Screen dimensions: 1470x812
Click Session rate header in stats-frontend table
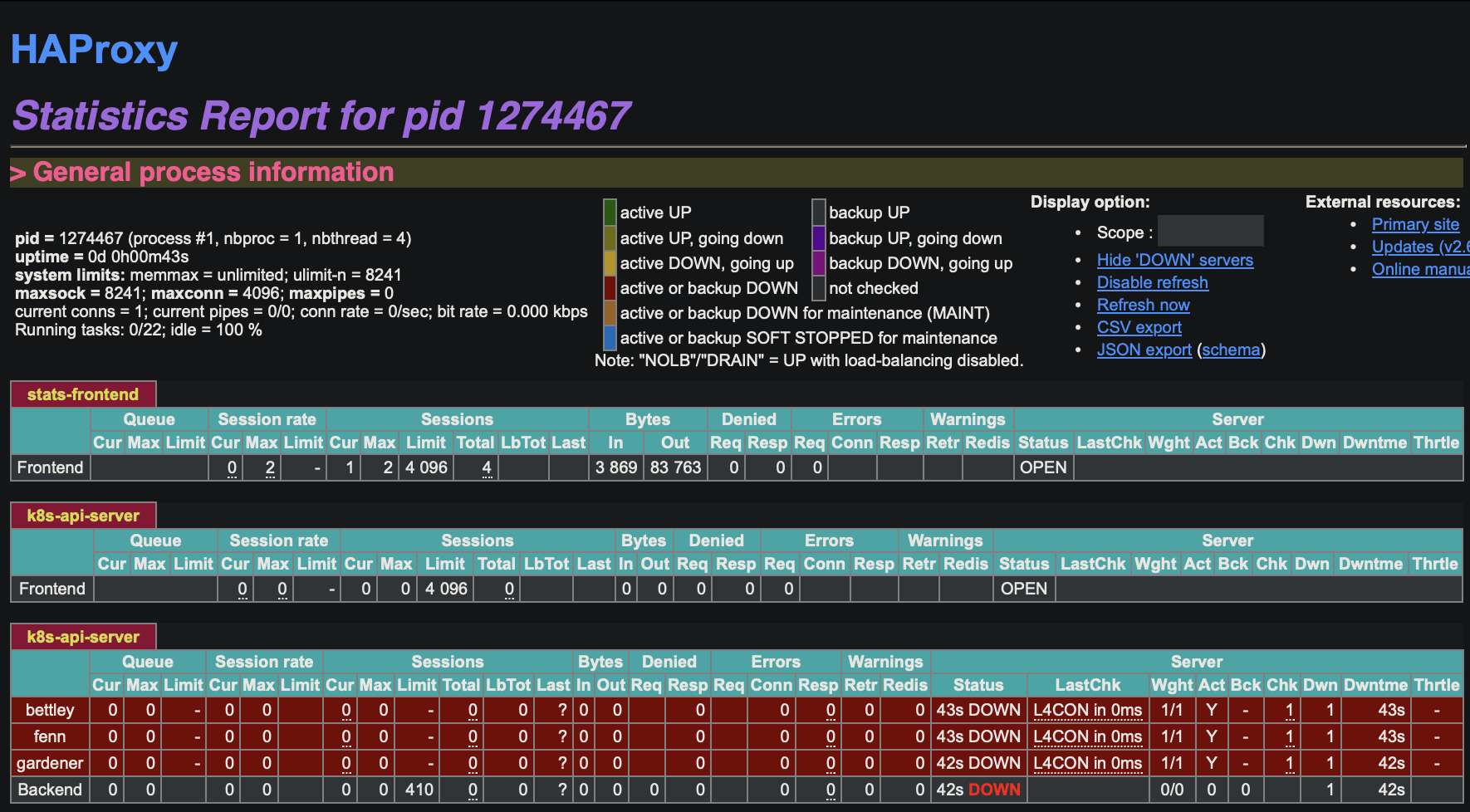tap(267, 419)
